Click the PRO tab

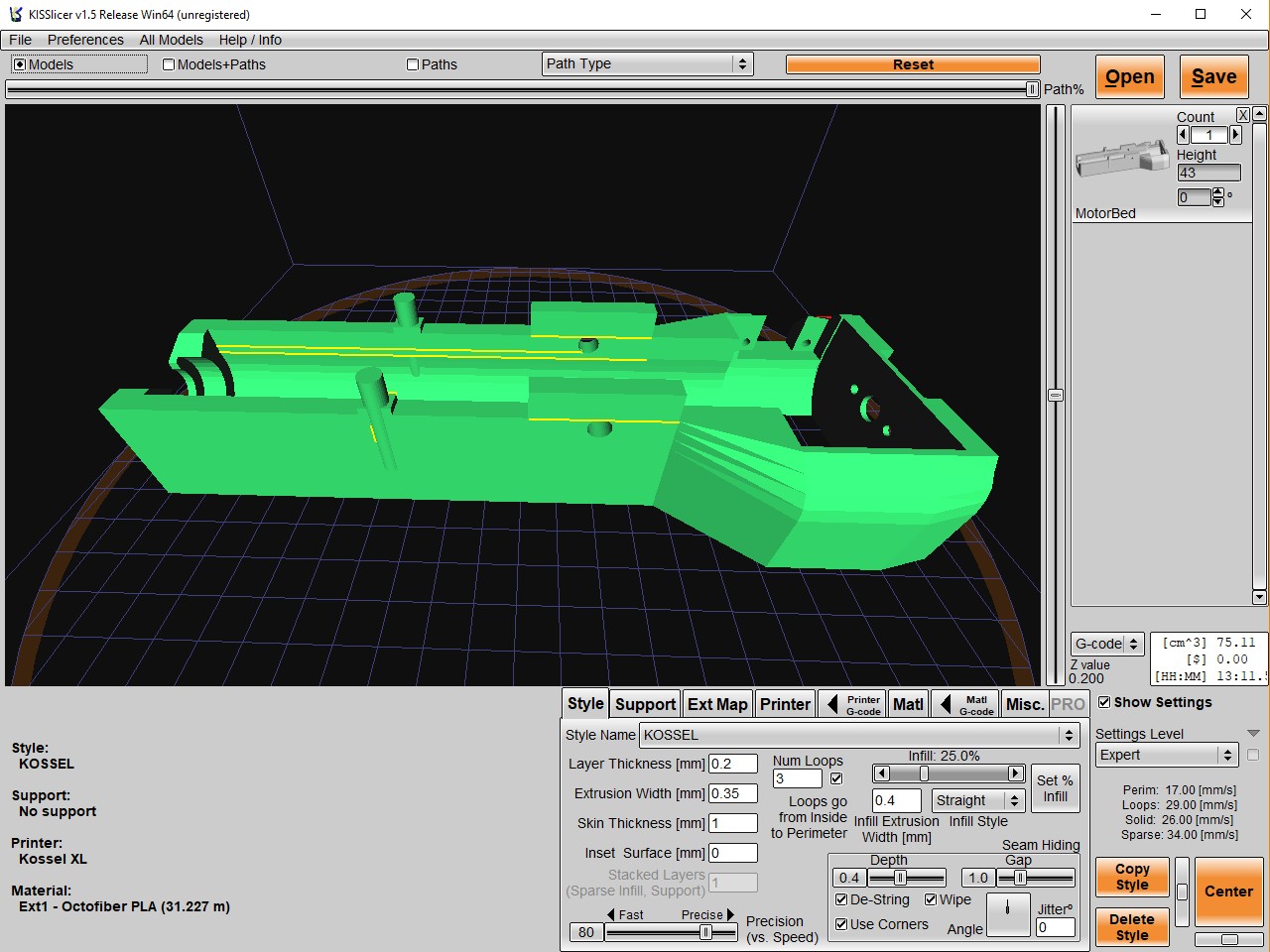pos(1068,704)
